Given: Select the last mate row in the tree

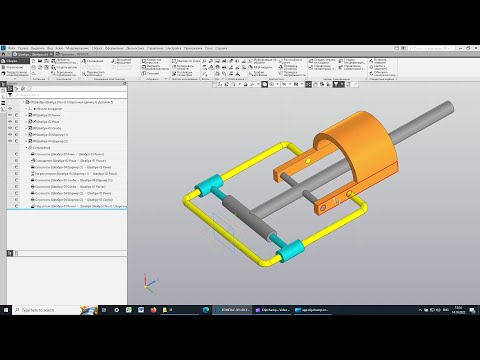Looking at the screenshot, I should pos(67,206).
